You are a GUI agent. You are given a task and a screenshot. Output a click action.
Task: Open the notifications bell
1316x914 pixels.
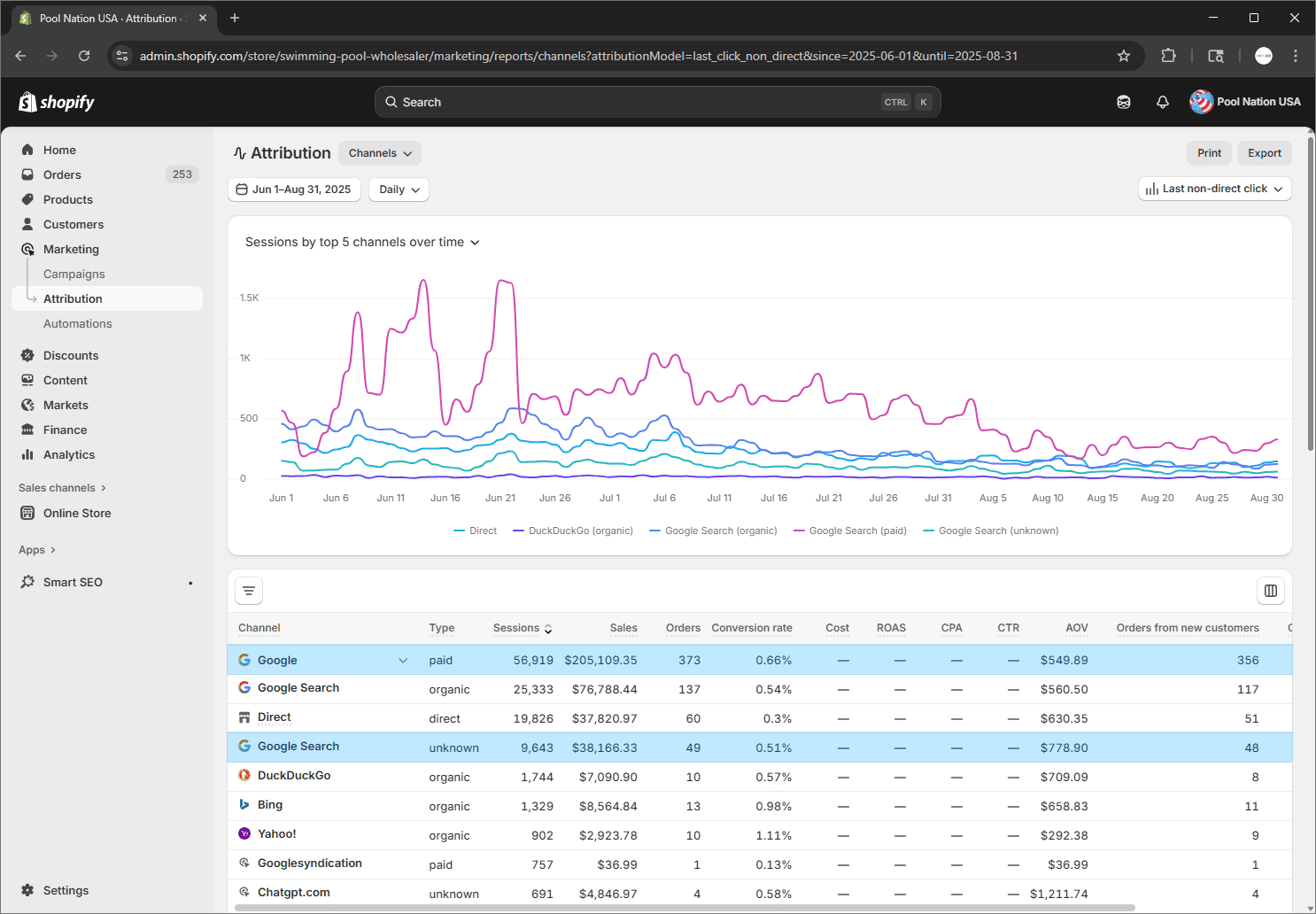(1163, 102)
